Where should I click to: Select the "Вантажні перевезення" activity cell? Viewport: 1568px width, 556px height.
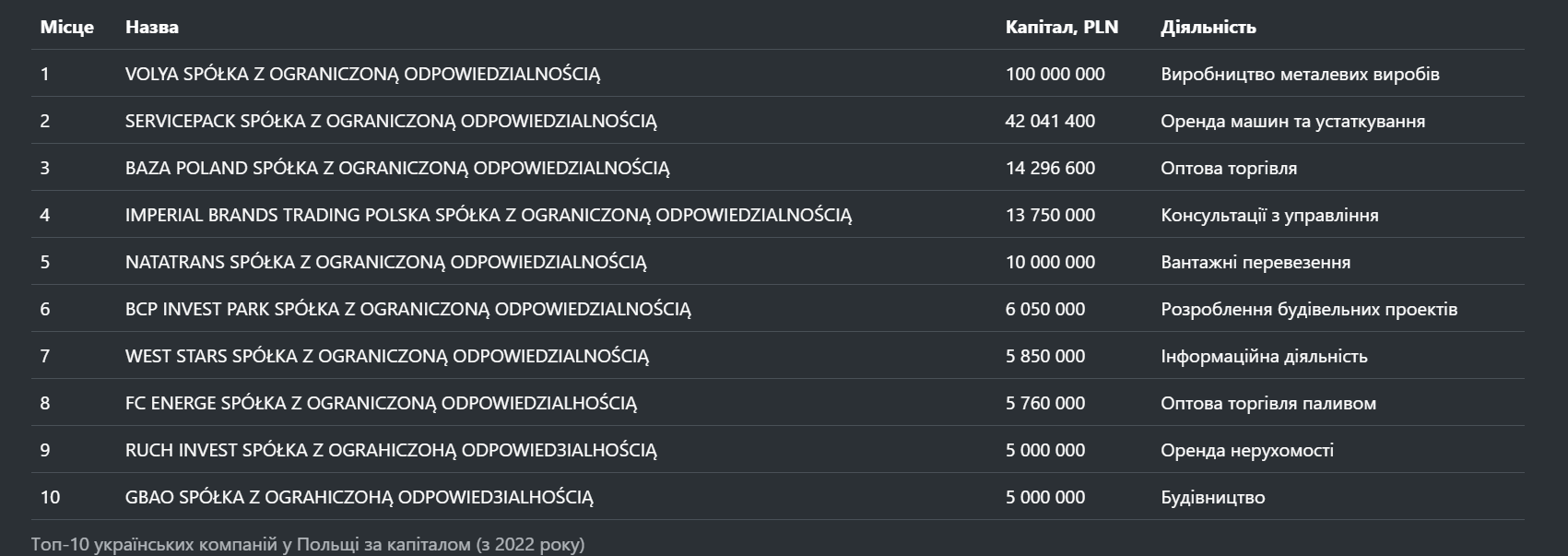click(1255, 263)
